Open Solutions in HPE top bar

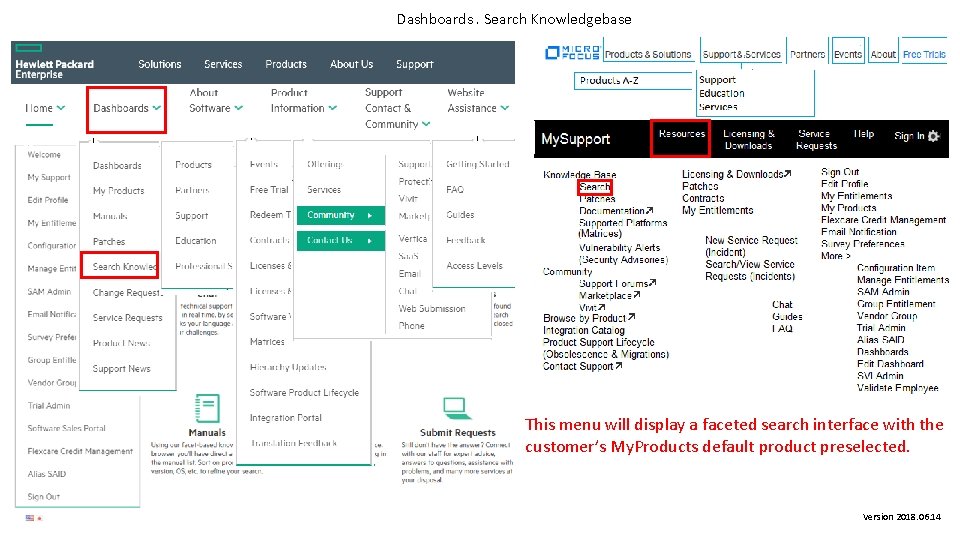[x=160, y=64]
